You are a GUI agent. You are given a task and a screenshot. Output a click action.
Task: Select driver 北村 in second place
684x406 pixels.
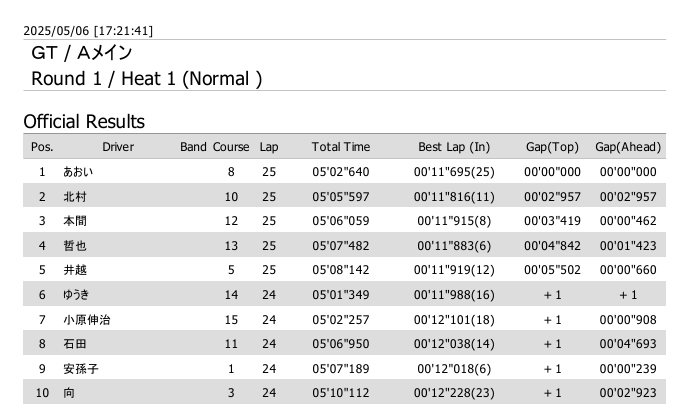tap(74, 196)
